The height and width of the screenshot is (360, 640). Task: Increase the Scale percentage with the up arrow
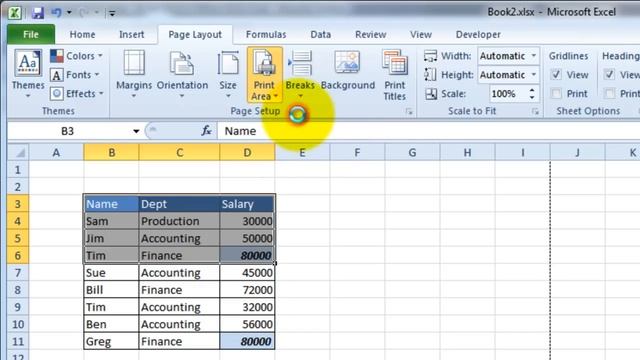click(532, 90)
